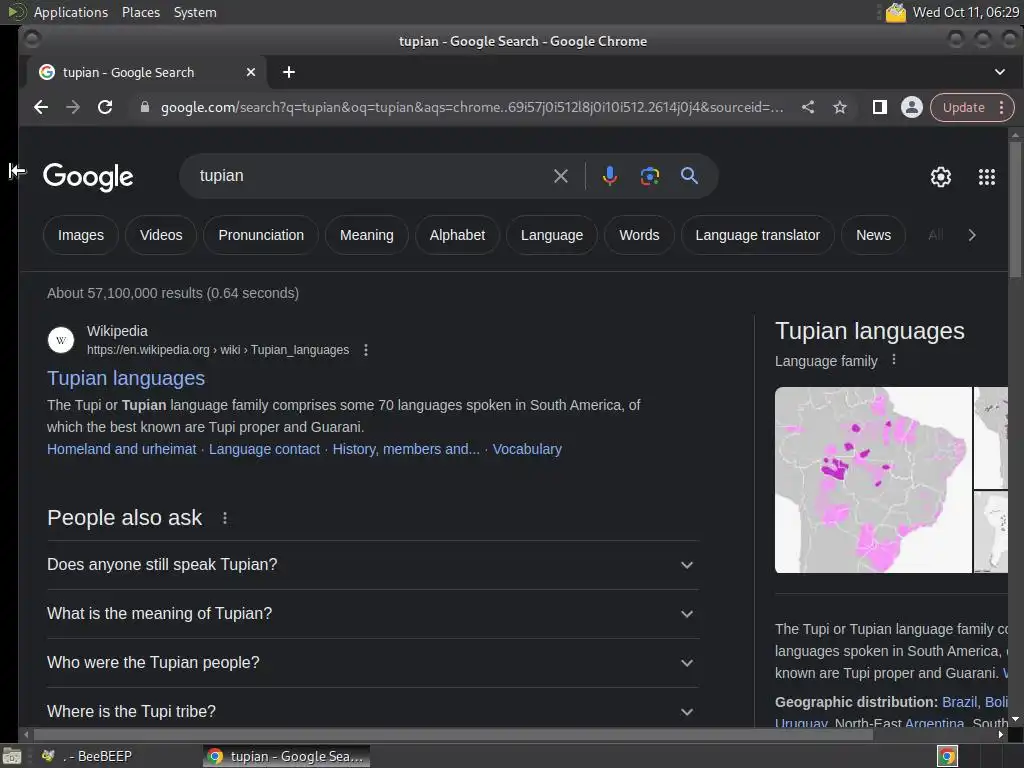
Task: Open People also ask options dots
Action: (225, 518)
